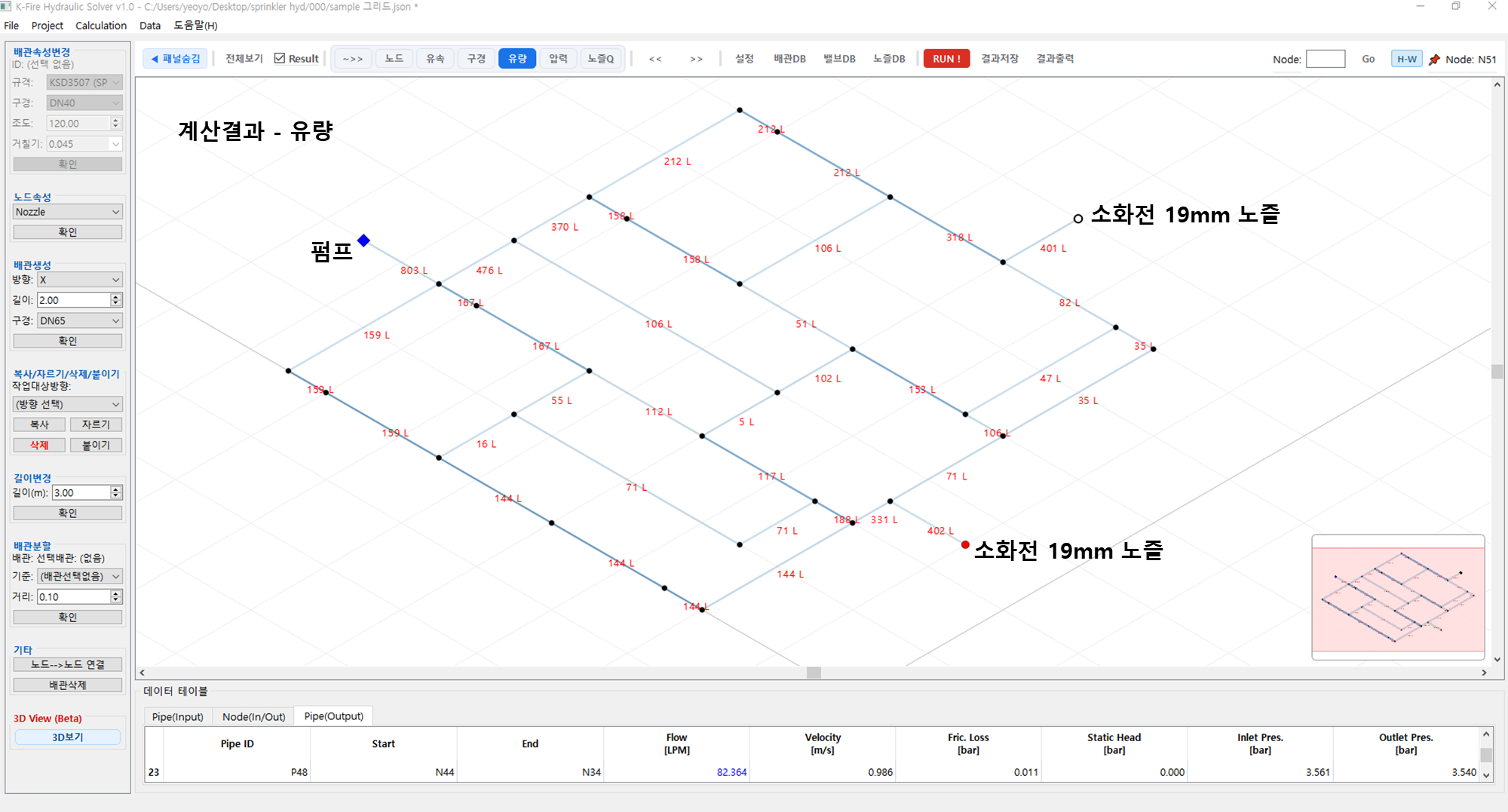The image size is (1508, 812).
Task: Open the Calculation menu
Action: [101, 25]
